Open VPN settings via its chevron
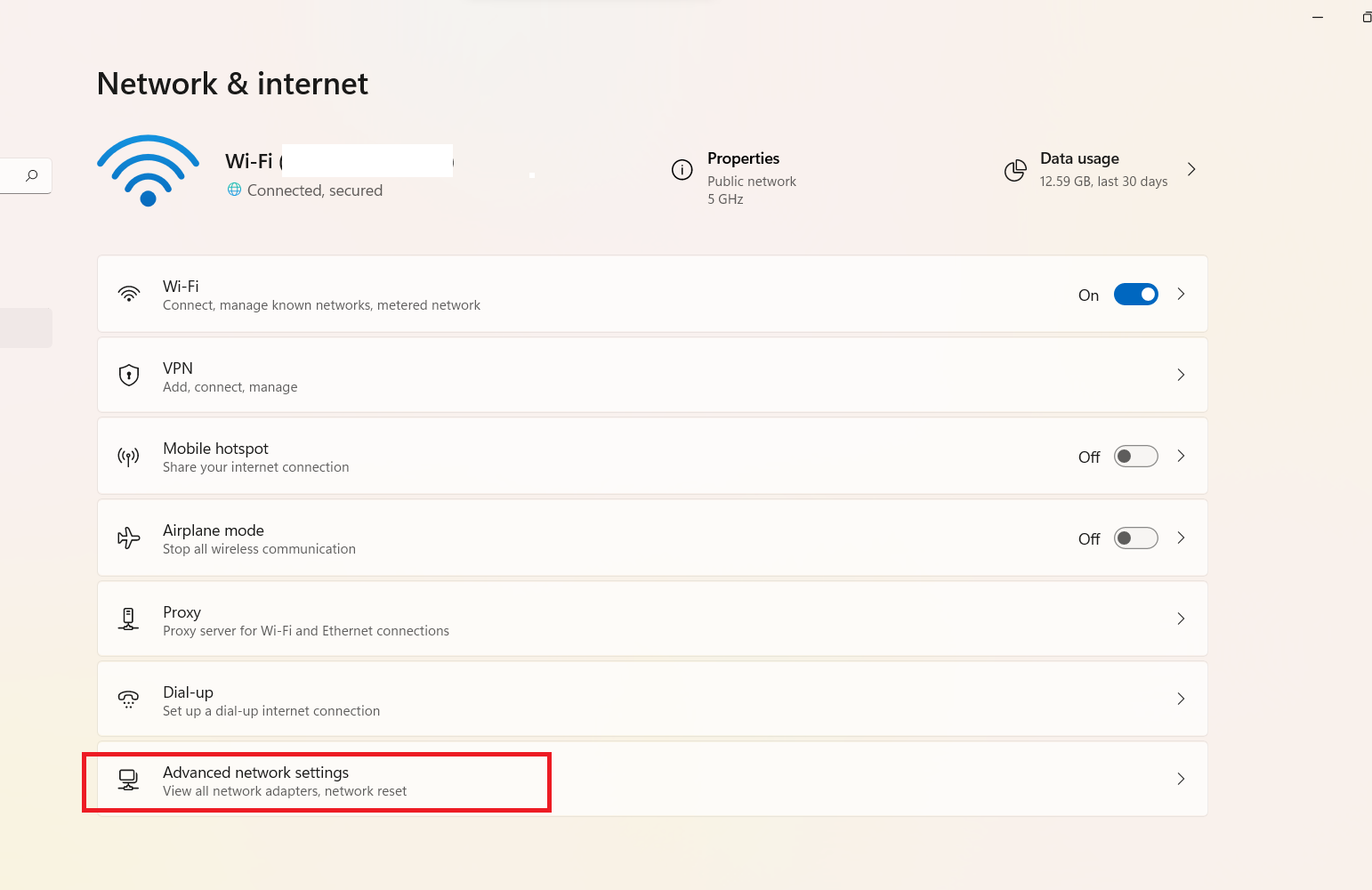The height and width of the screenshot is (890, 1372). coord(1181,375)
